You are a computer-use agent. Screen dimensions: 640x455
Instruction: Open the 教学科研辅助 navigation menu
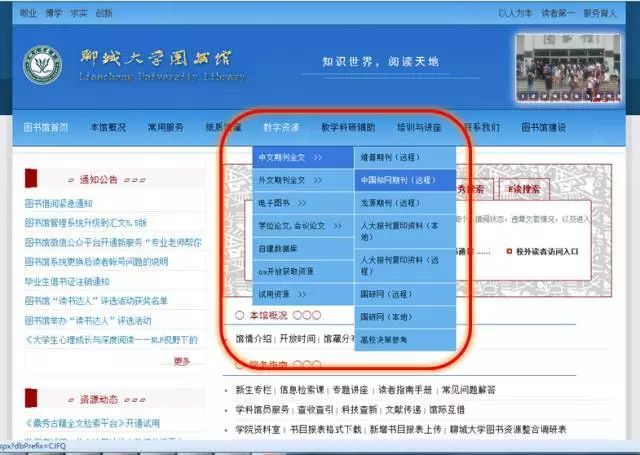pos(348,127)
